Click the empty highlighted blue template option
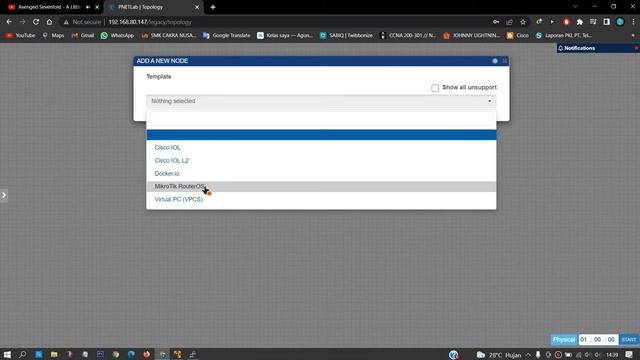This screenshot has width=640, height=360. pos(321,135)
